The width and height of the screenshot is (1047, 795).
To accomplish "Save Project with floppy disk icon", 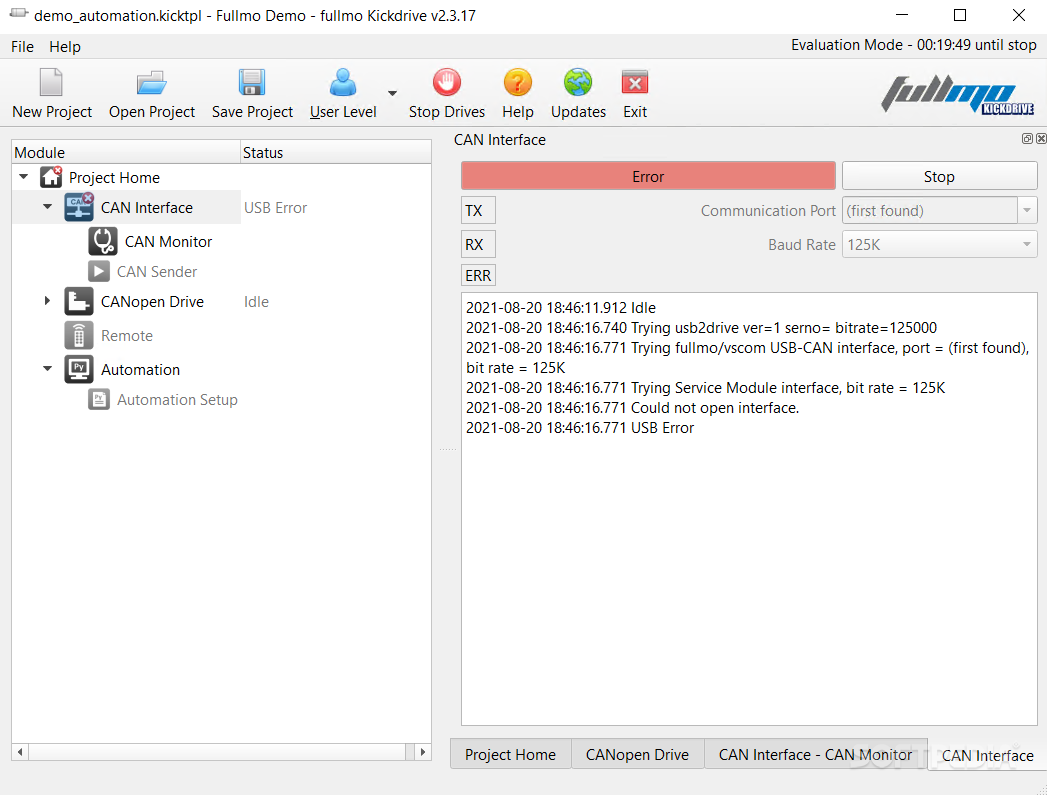I will click(252, 83).
